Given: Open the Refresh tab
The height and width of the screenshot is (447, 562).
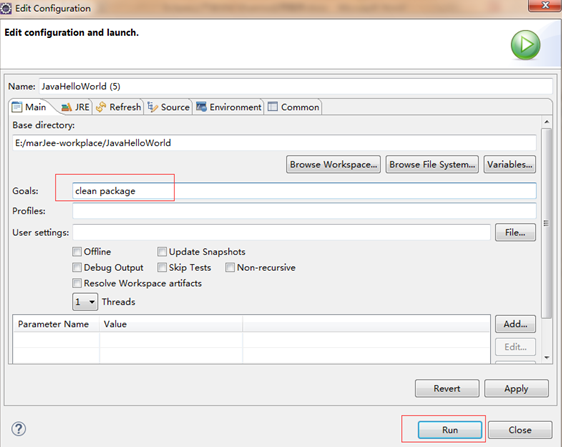Looking at the screenshot, I should [x=118, y=107].
